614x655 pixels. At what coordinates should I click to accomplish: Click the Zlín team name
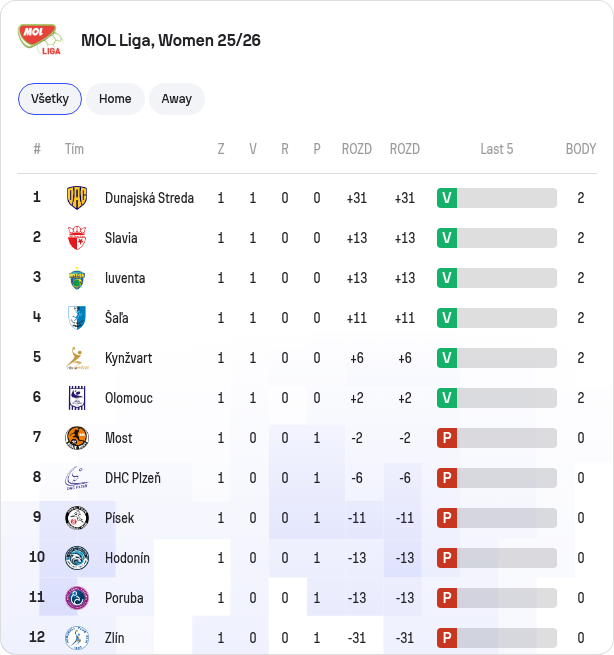coord(114,638)
